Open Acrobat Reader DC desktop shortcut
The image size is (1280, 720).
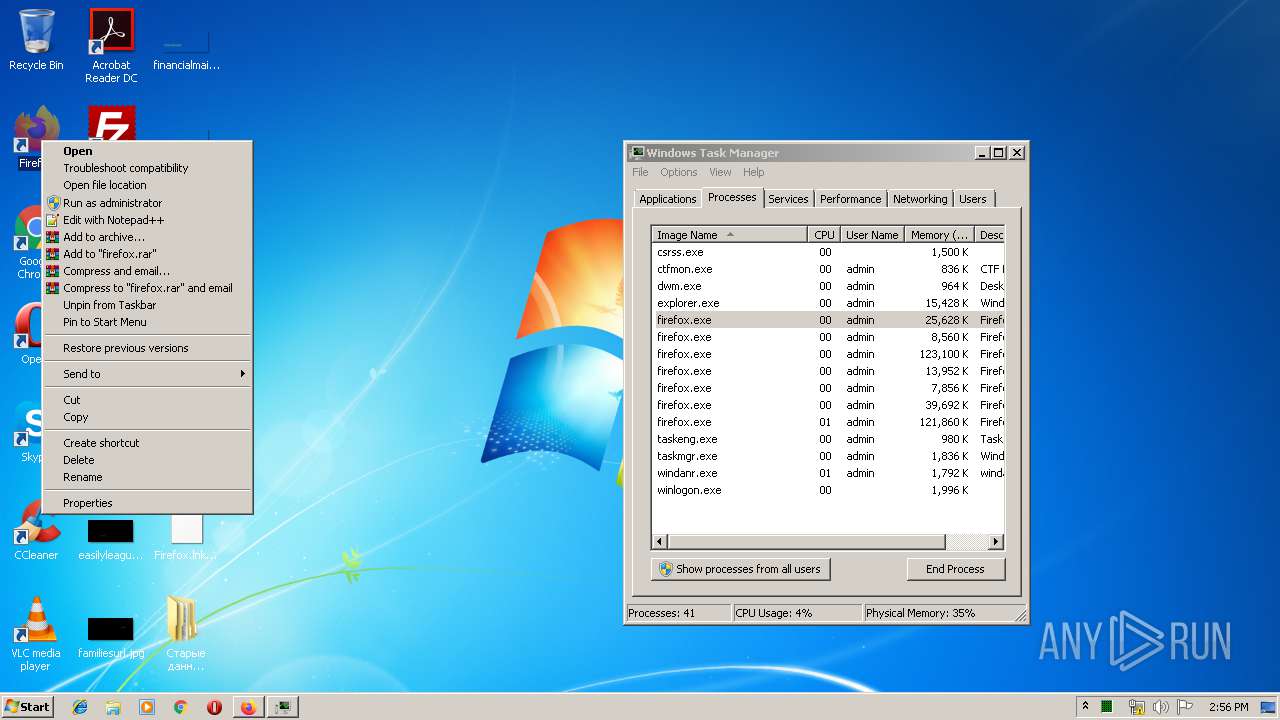click(111, 45)
